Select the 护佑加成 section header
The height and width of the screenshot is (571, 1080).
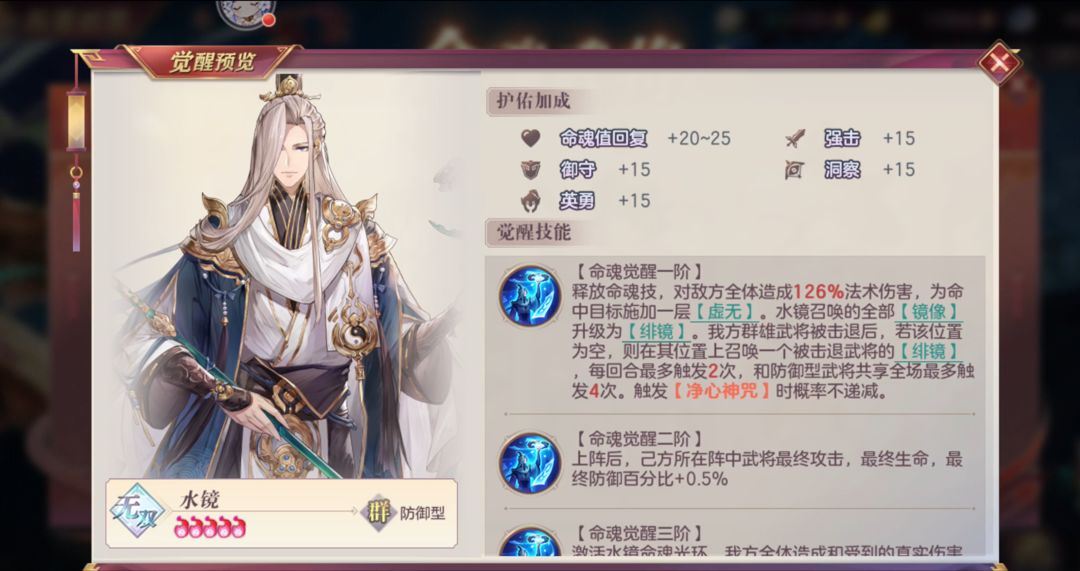tap(534, 102)
